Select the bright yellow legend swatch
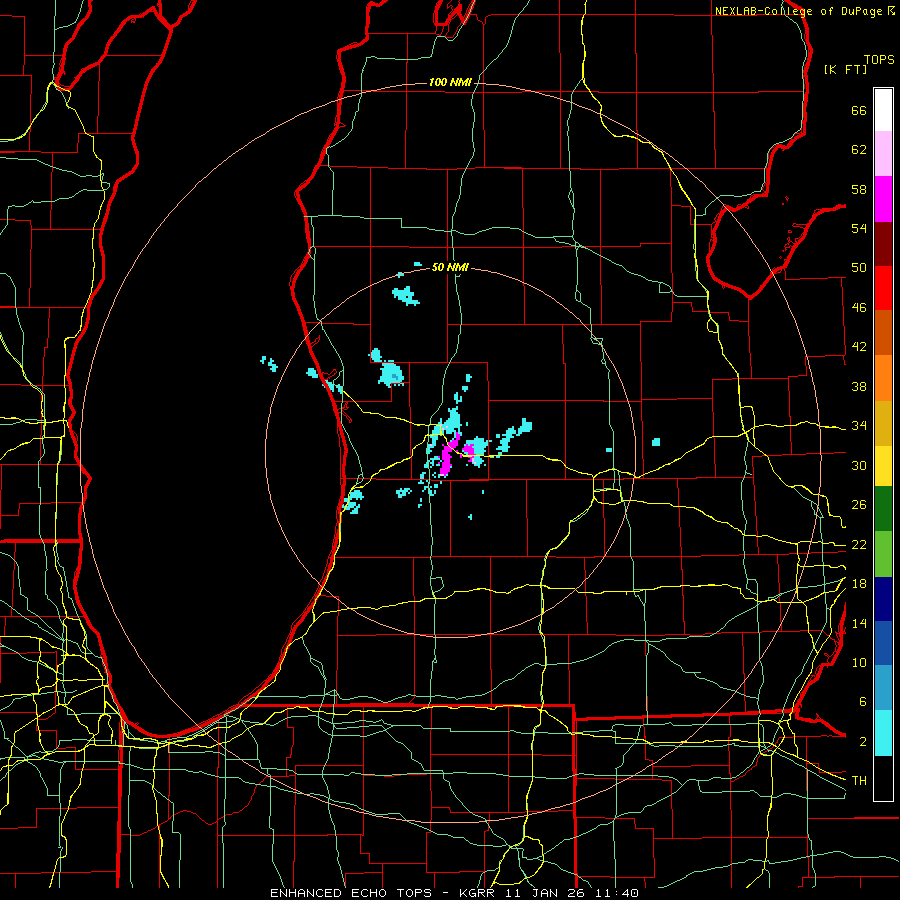This screenshot has width=900, height=900. (x=883, y=466)
